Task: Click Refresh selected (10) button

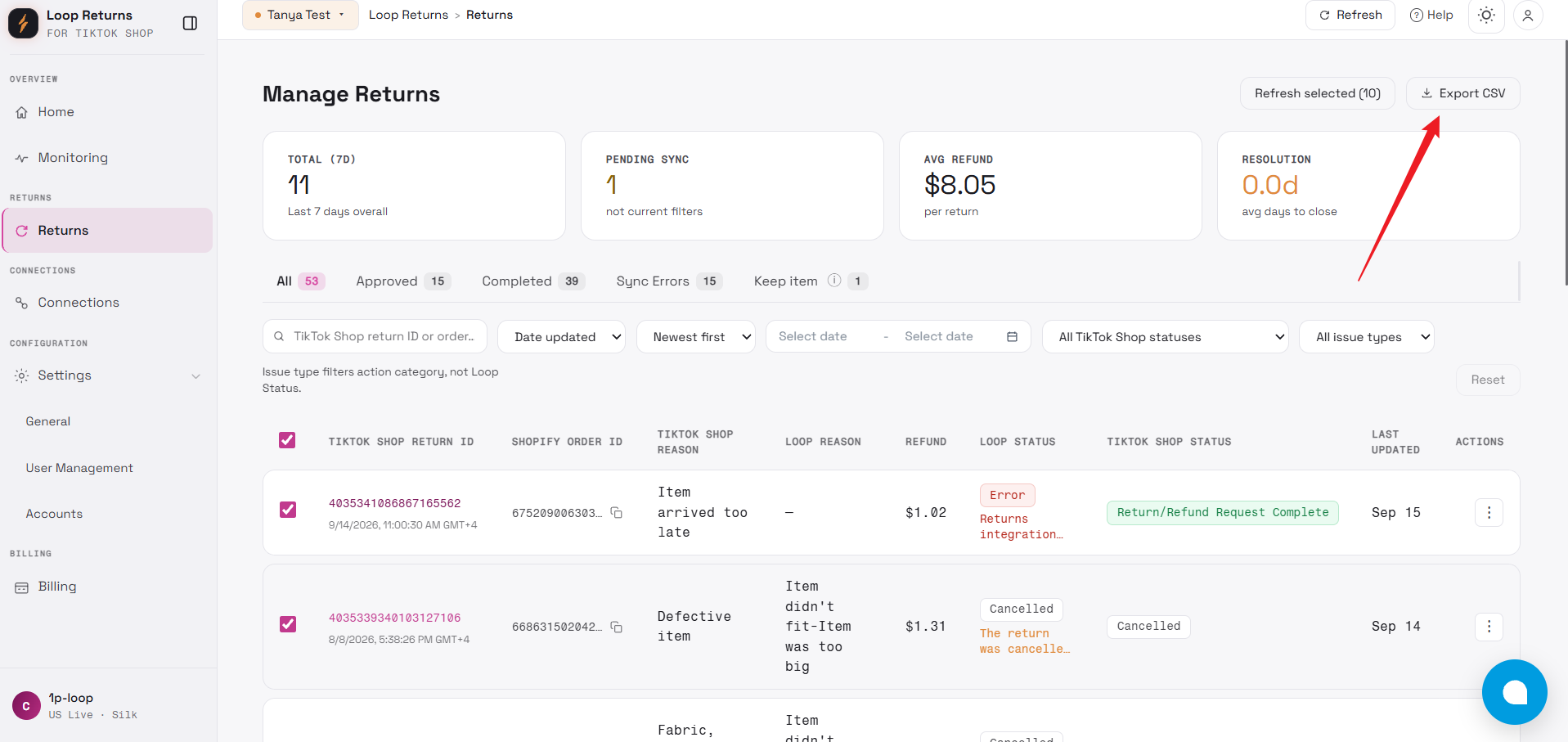Action: click(1318, 93)
